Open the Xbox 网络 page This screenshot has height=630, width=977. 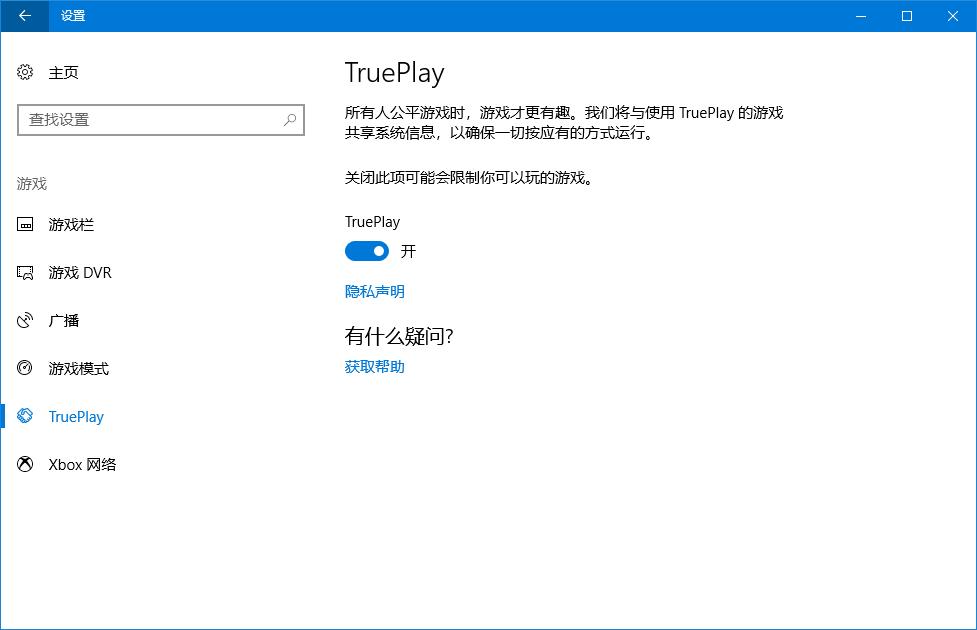[x=82, y=464]
